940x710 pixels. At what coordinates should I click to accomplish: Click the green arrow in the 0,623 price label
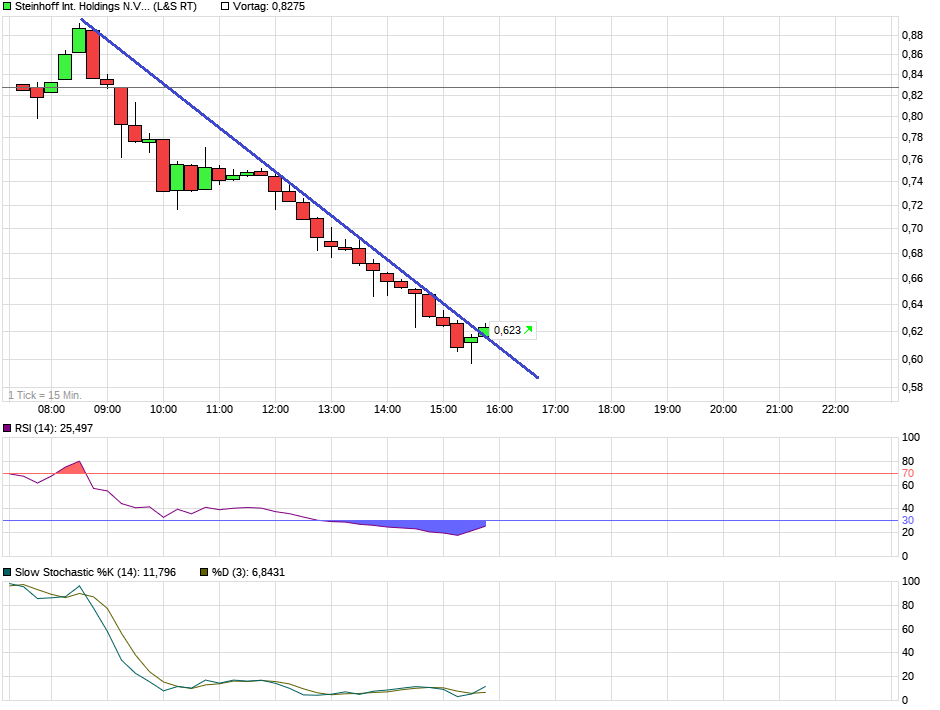pos(528,330)
